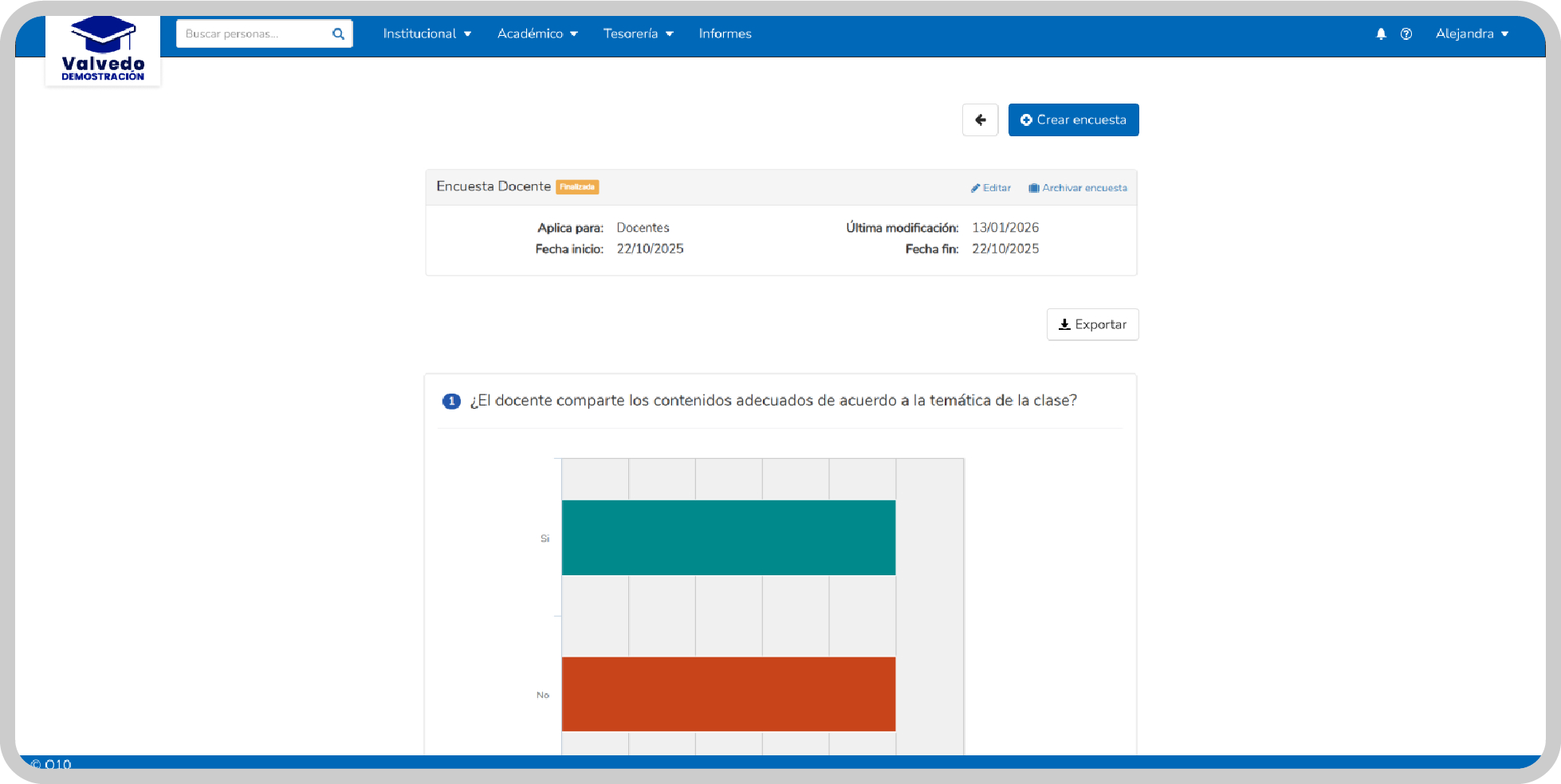Click the plus icon inside Crear encuesta
This screenshot has height=784, width=1561.
coord(1027,120)
